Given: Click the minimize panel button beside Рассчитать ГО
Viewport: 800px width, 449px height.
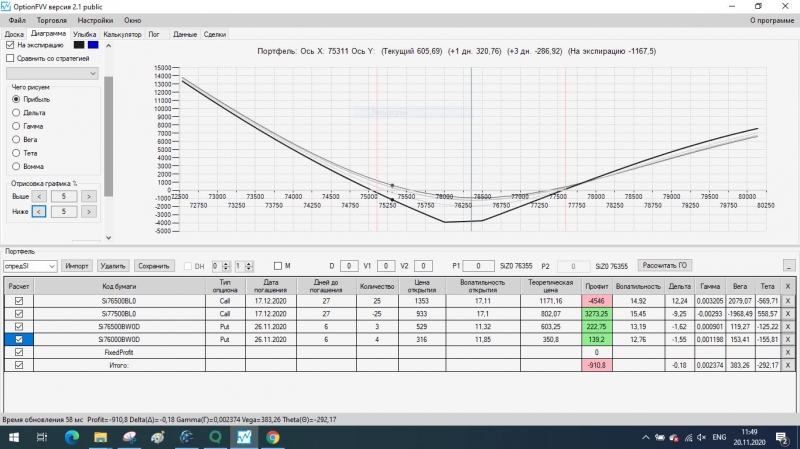Looking at the screenshot, I should pyautogui.click(x=789, y=266).
